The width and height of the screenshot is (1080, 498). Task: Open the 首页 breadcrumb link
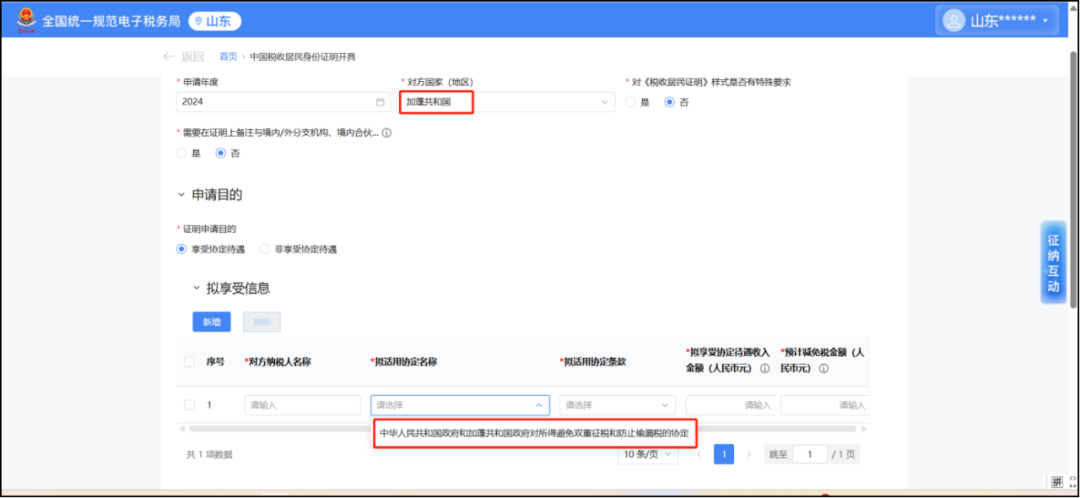pos(228,56)
